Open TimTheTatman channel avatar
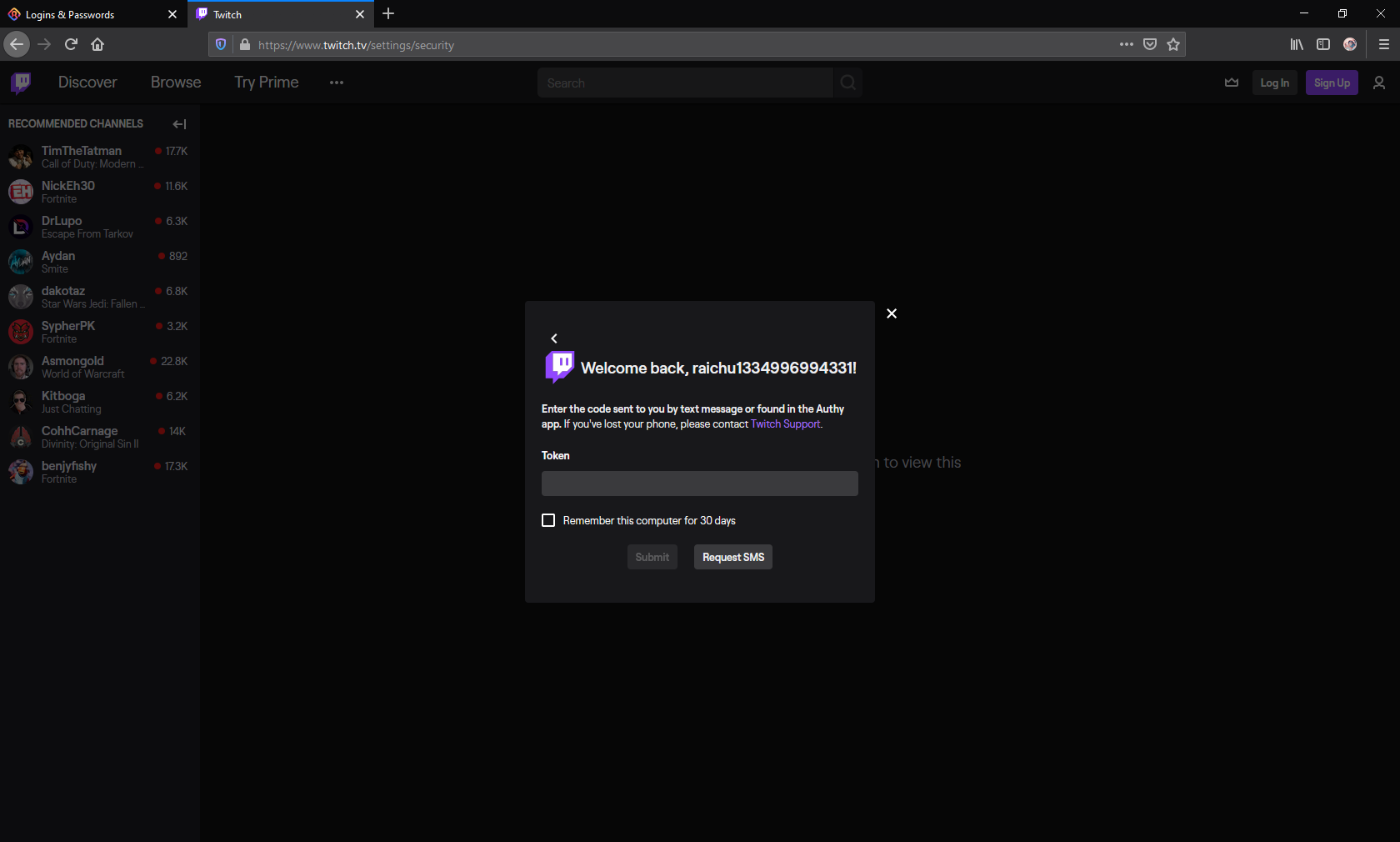Viewport: 1400px width, 842px height. tap(21, 157)
